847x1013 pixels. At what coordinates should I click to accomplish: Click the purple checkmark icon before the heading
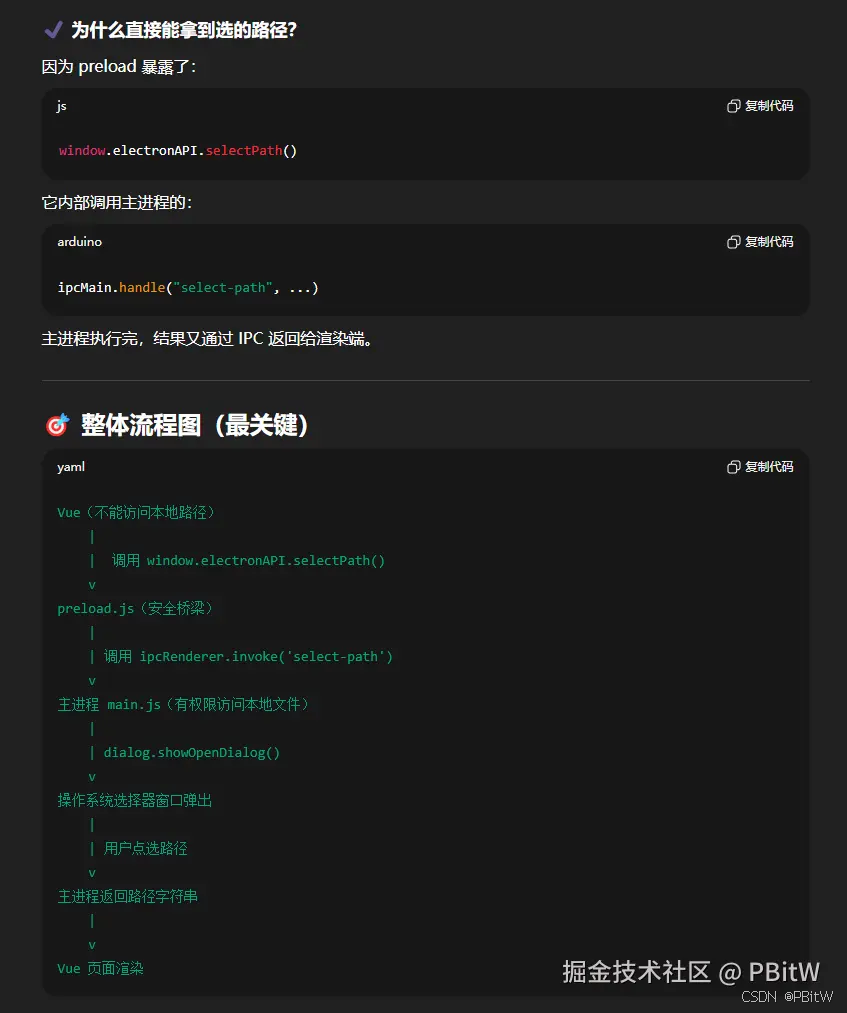click(53, 30)
